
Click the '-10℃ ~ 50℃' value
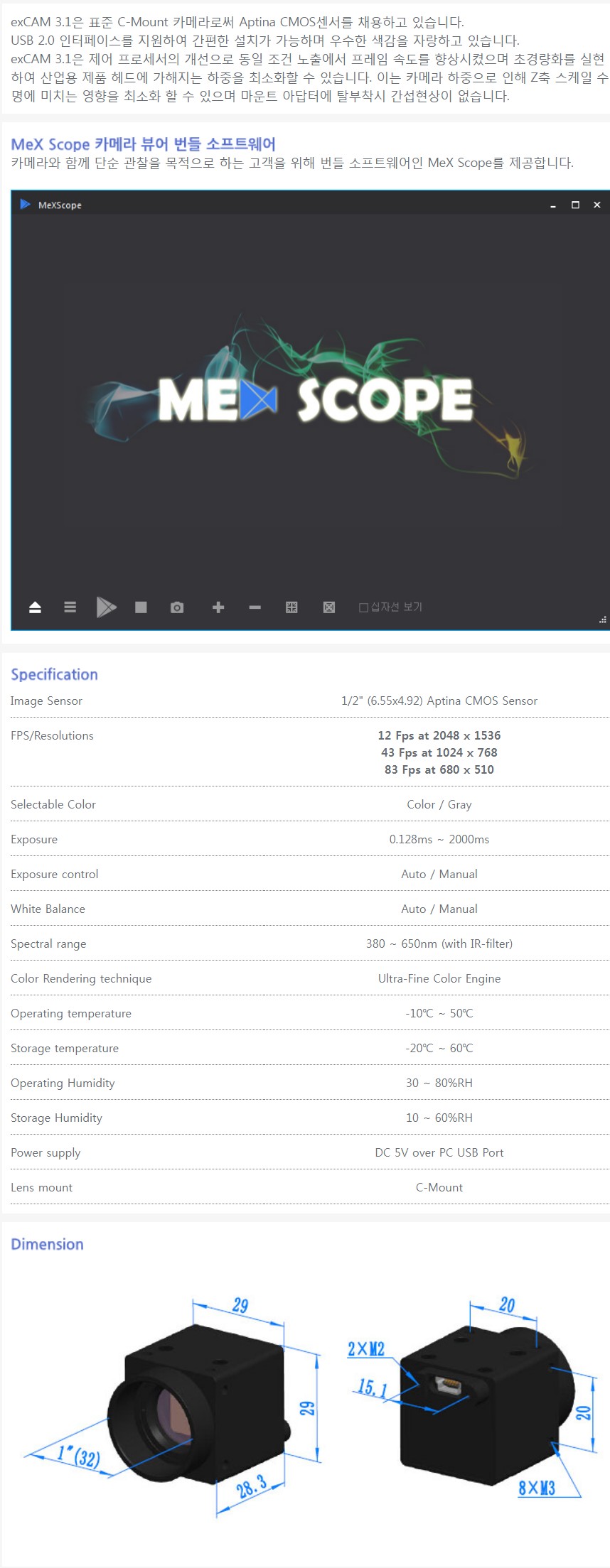tap(439, 1013)
